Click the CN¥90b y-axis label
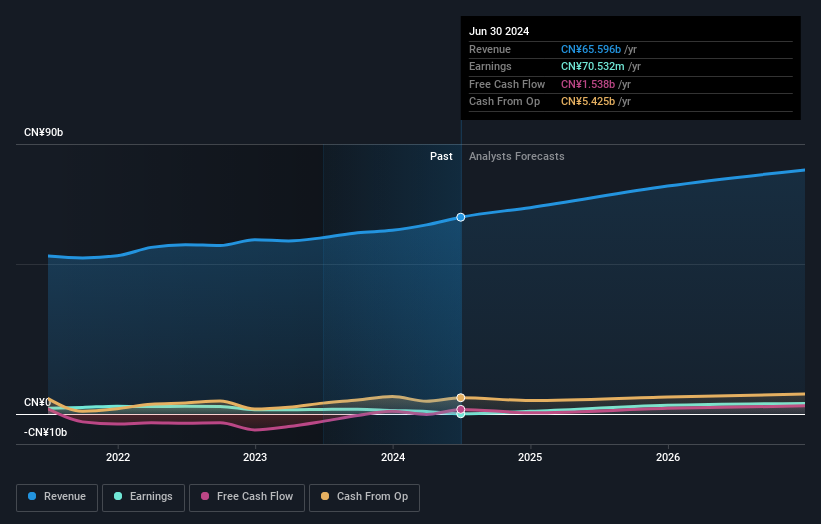The width and height of the screenshot is (821, 524). coord(43,132)
